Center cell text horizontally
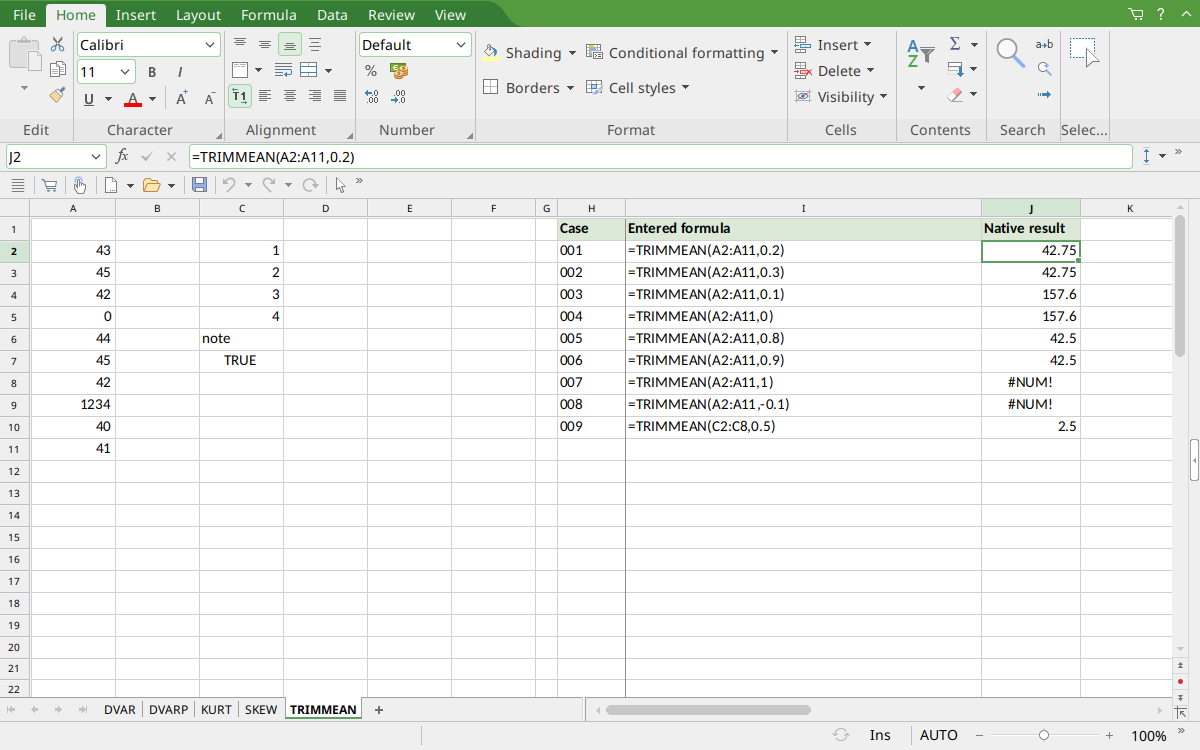1200x750 pixels. 290,96
